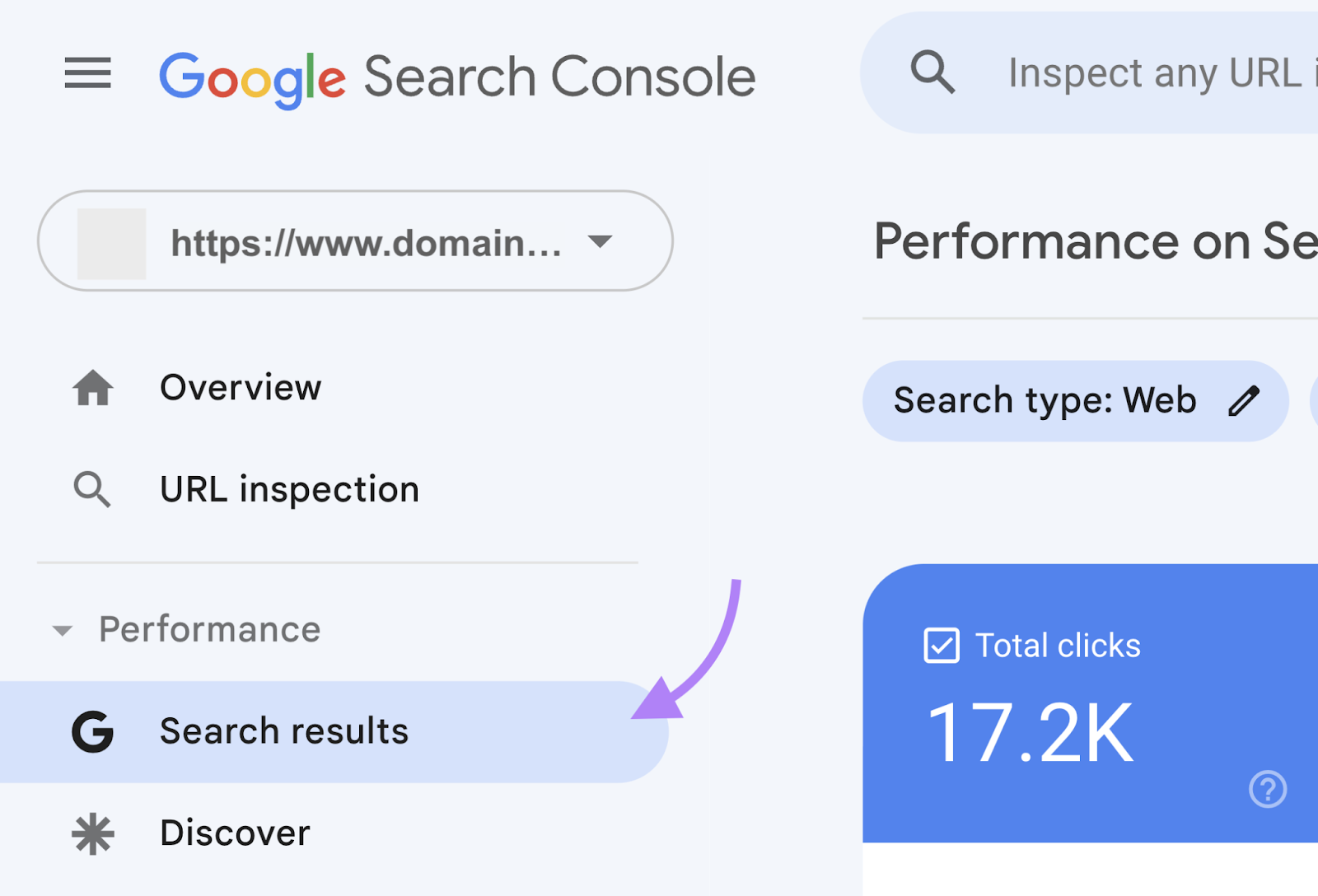1318x896 pixels.
Task: Open the Overview page
Action: pos(240,388)
